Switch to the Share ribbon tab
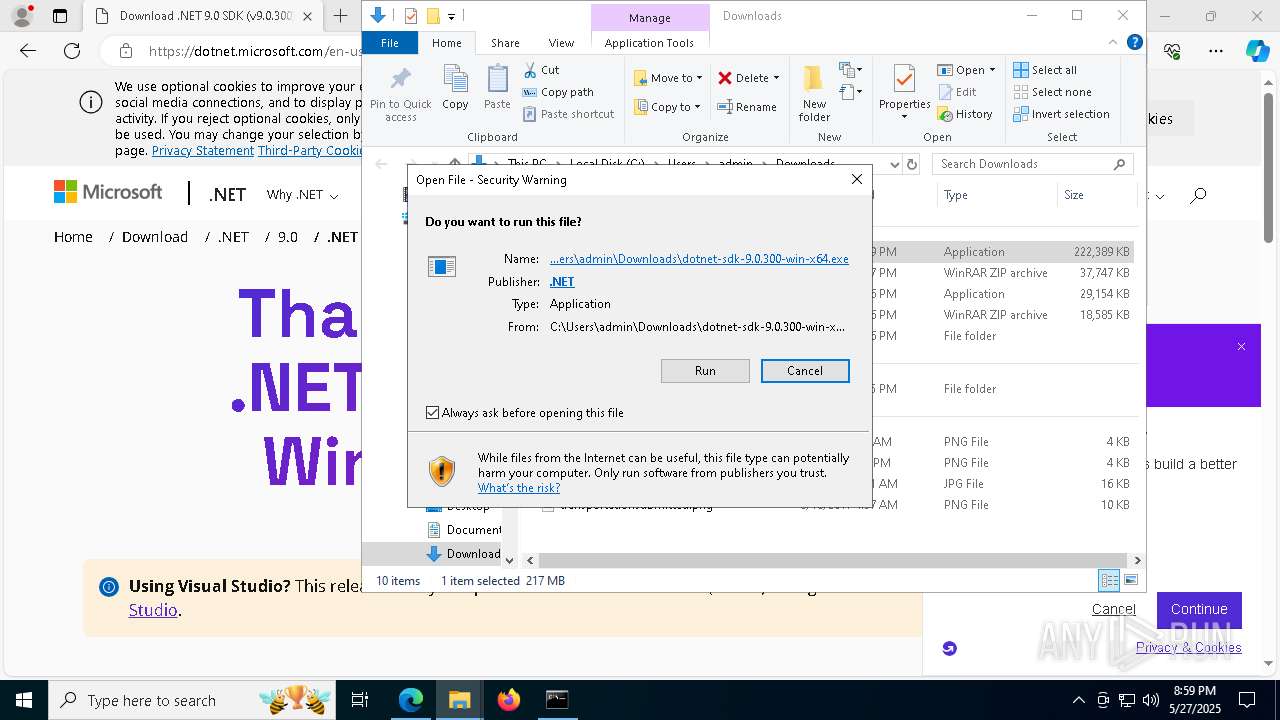This screenshot has width=1280, height=720. pos(505,43)
